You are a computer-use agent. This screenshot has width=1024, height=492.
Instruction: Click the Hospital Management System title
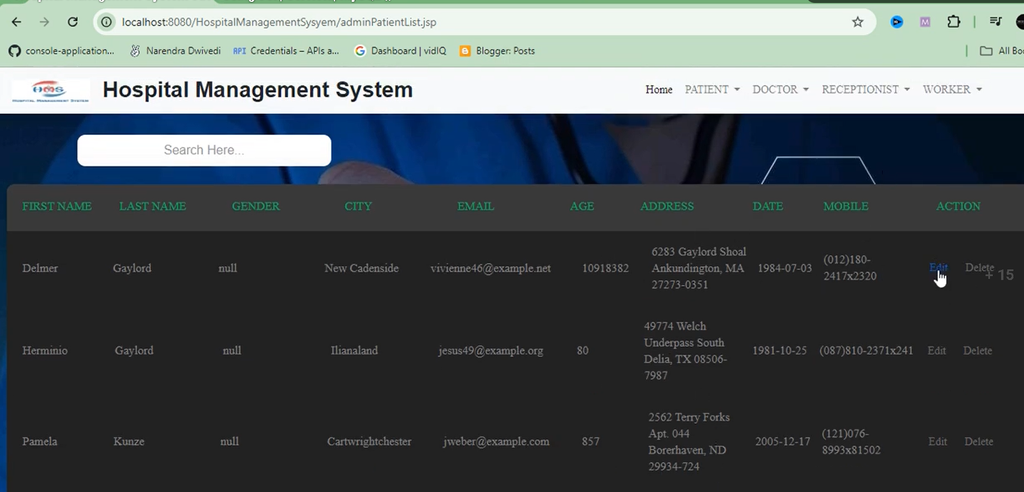[x=257, y=90]
